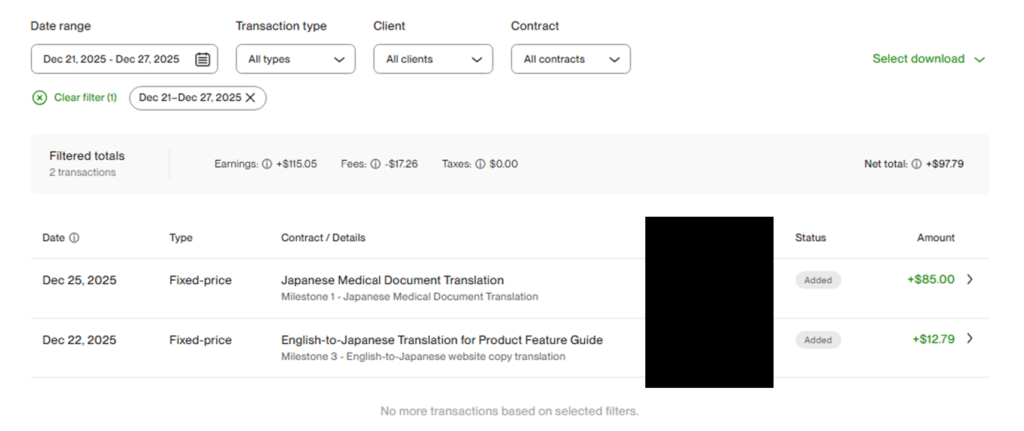Viewport: 1024px width, 431px height.
Task: Click the info icon beside Date column header
Action: [x=74, y=238]
